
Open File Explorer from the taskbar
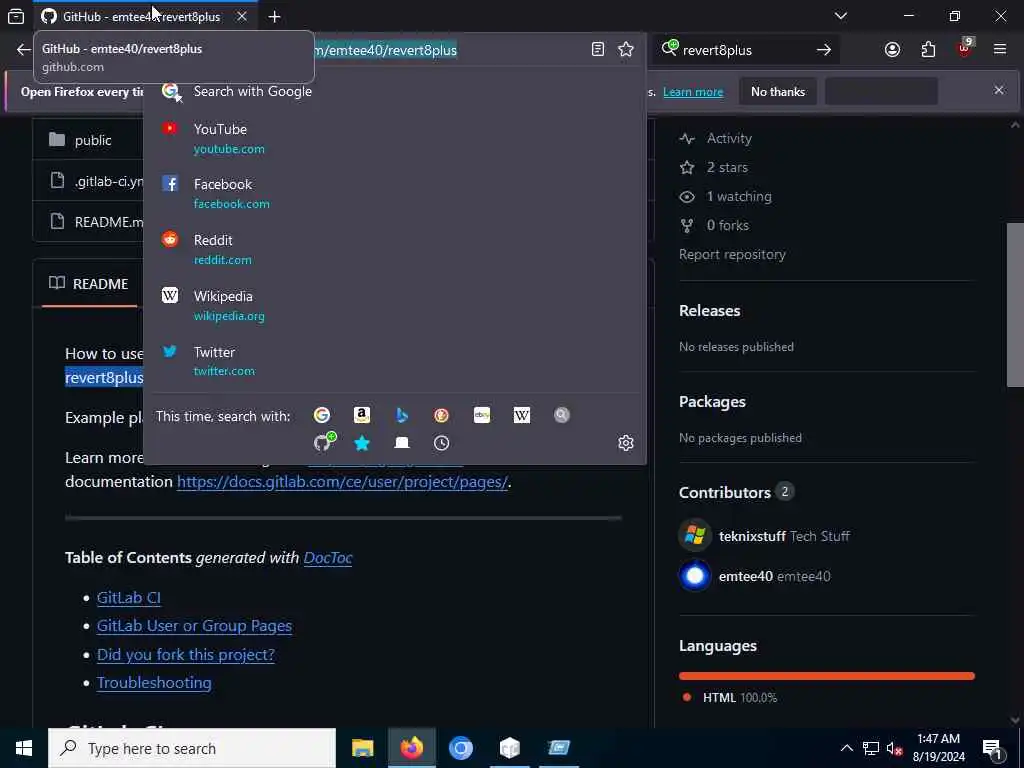(362, 748)
